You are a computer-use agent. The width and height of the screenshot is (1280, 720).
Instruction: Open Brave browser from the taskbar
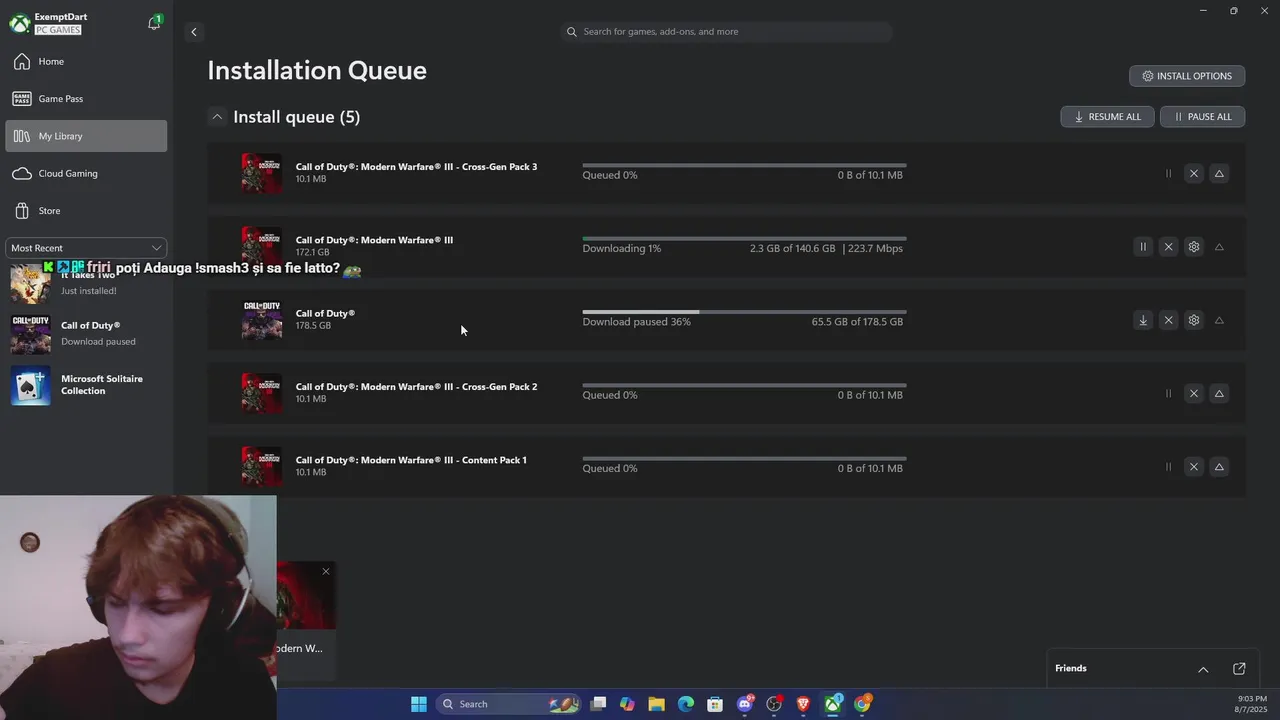pos(803,704)
